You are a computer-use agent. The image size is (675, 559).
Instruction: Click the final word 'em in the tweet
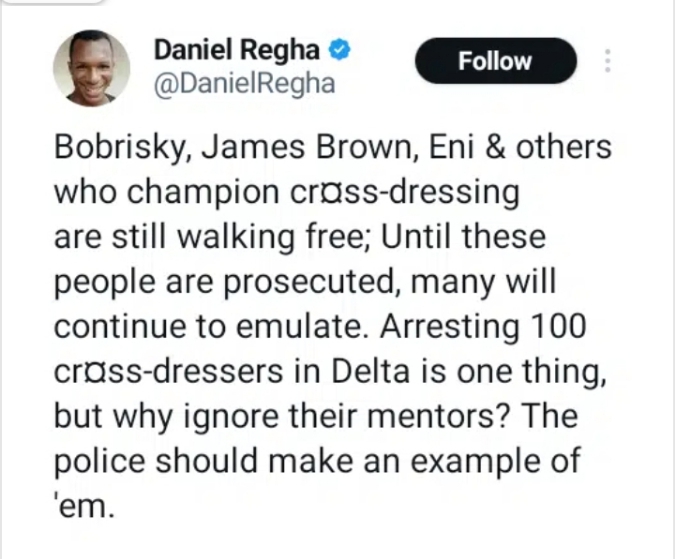[84, 506]
